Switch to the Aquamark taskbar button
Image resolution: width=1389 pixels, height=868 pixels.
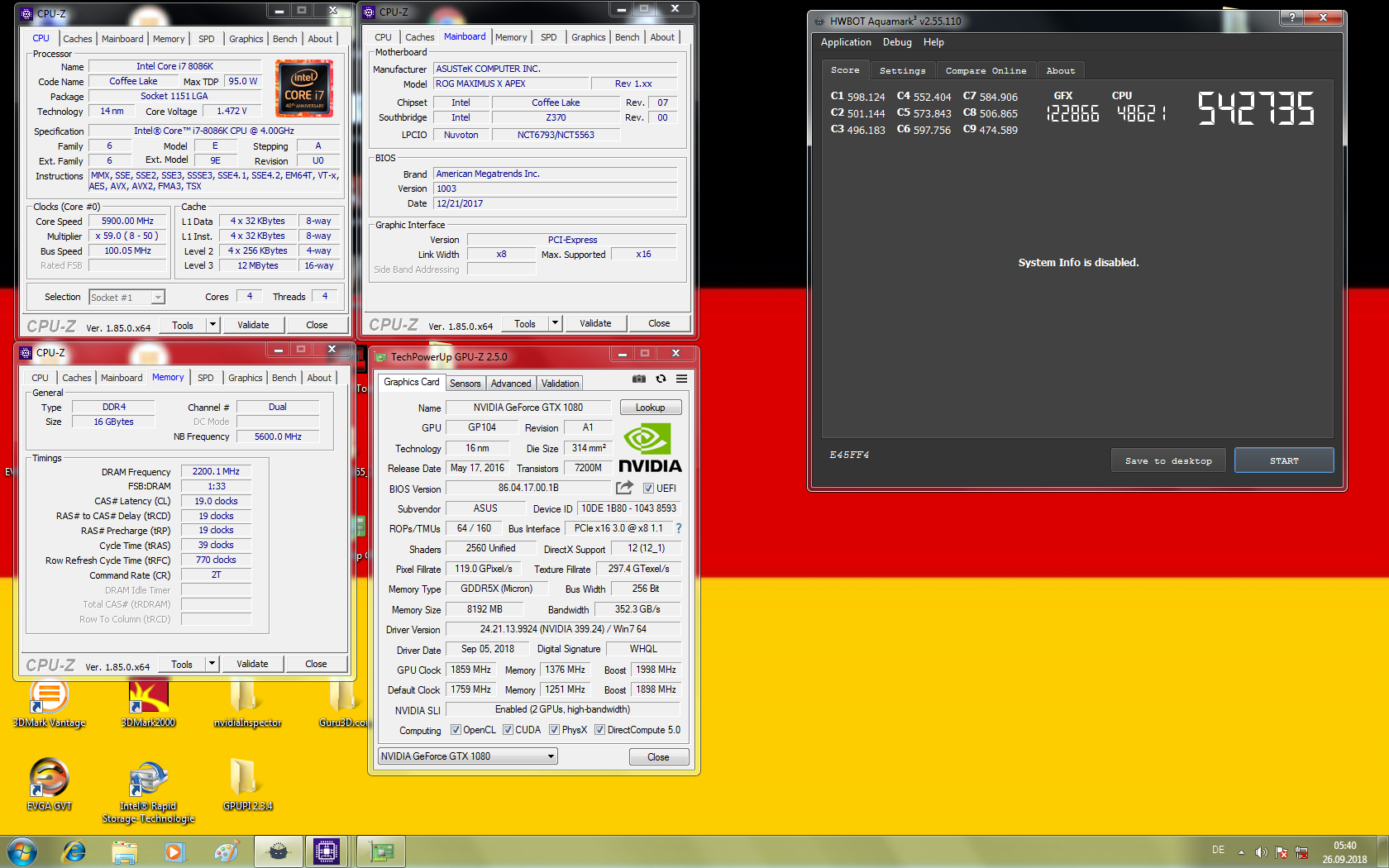coord(278,851)
